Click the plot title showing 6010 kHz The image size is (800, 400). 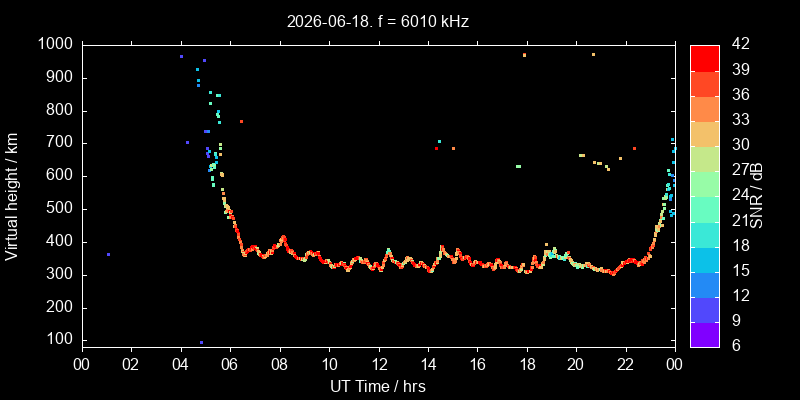point(378,21)
